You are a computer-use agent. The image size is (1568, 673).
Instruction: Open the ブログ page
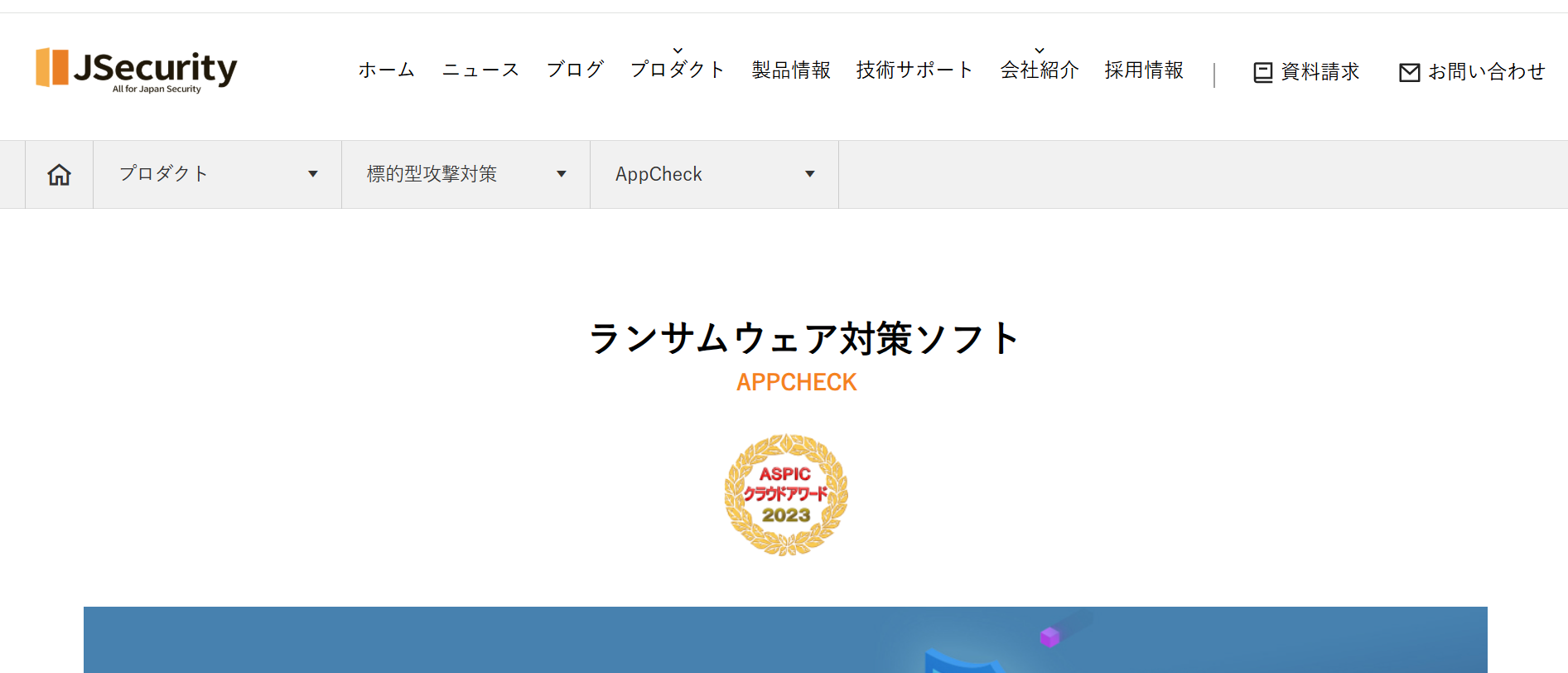tap(575, 70)
